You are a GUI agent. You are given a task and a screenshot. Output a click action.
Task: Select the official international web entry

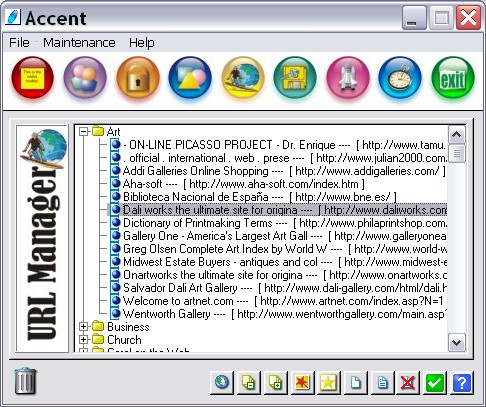pos(284,158)
